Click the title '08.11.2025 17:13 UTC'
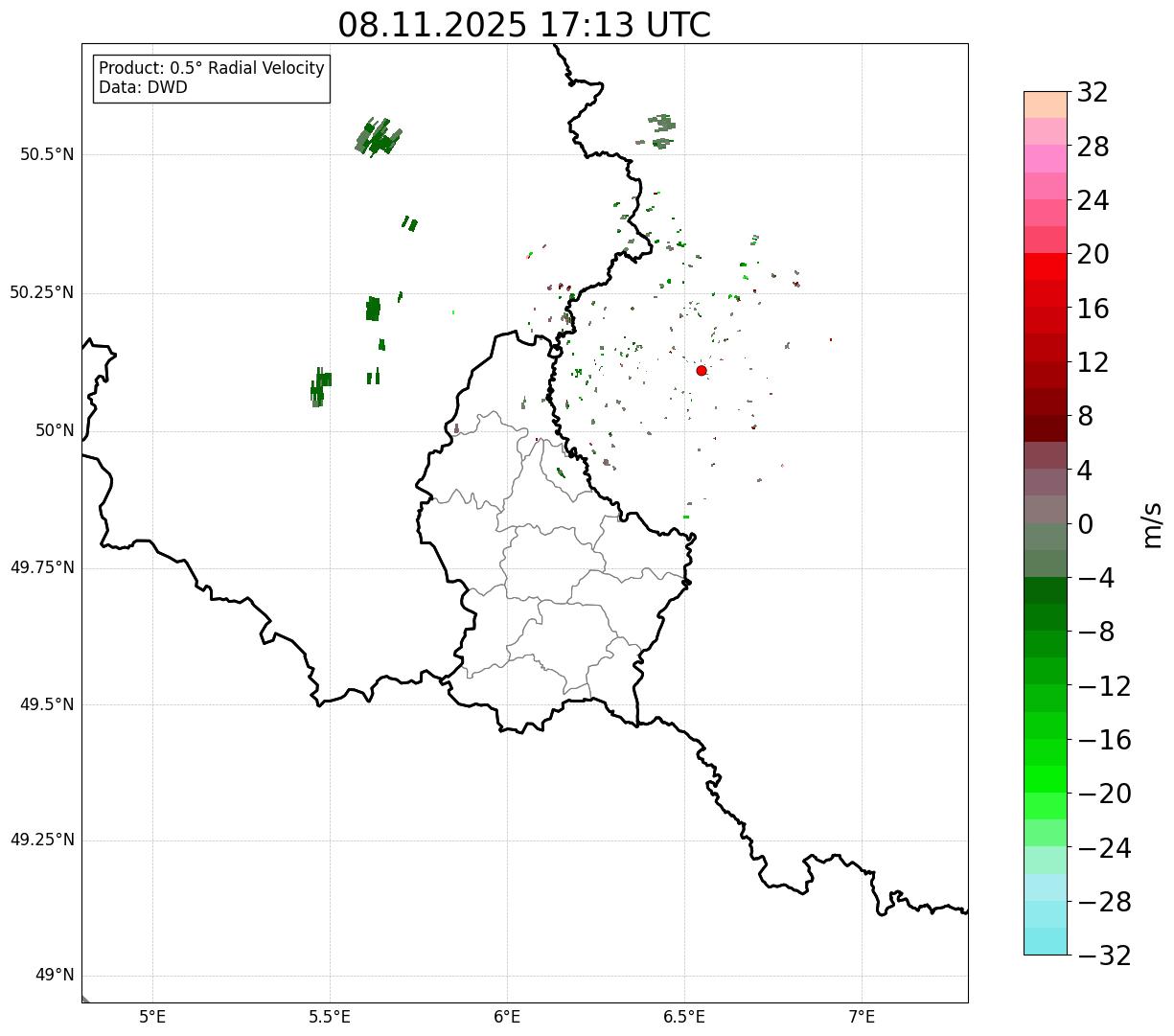 tap(524, 25)
